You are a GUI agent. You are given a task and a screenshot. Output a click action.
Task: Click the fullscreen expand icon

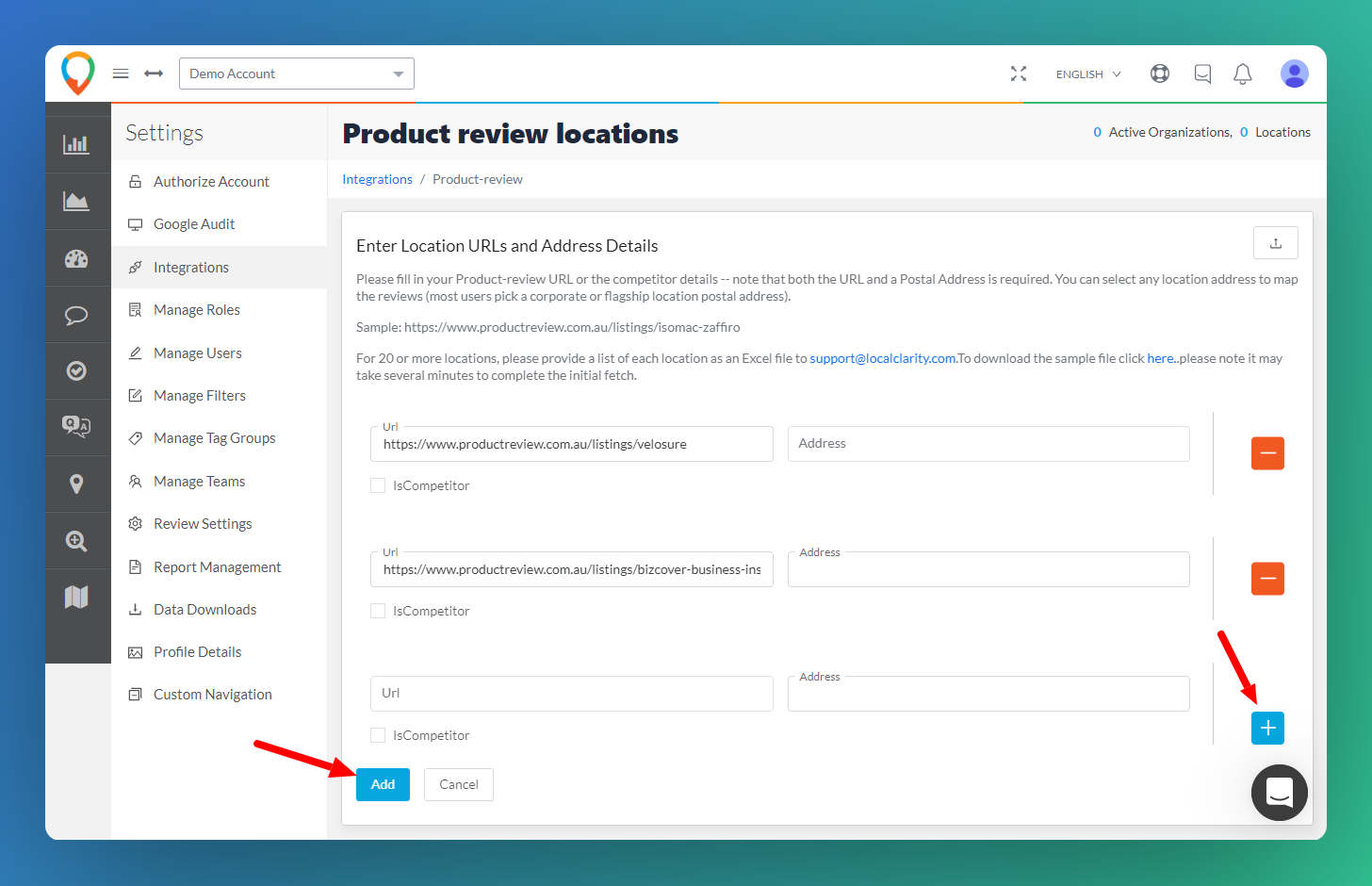coord(1019,74)
